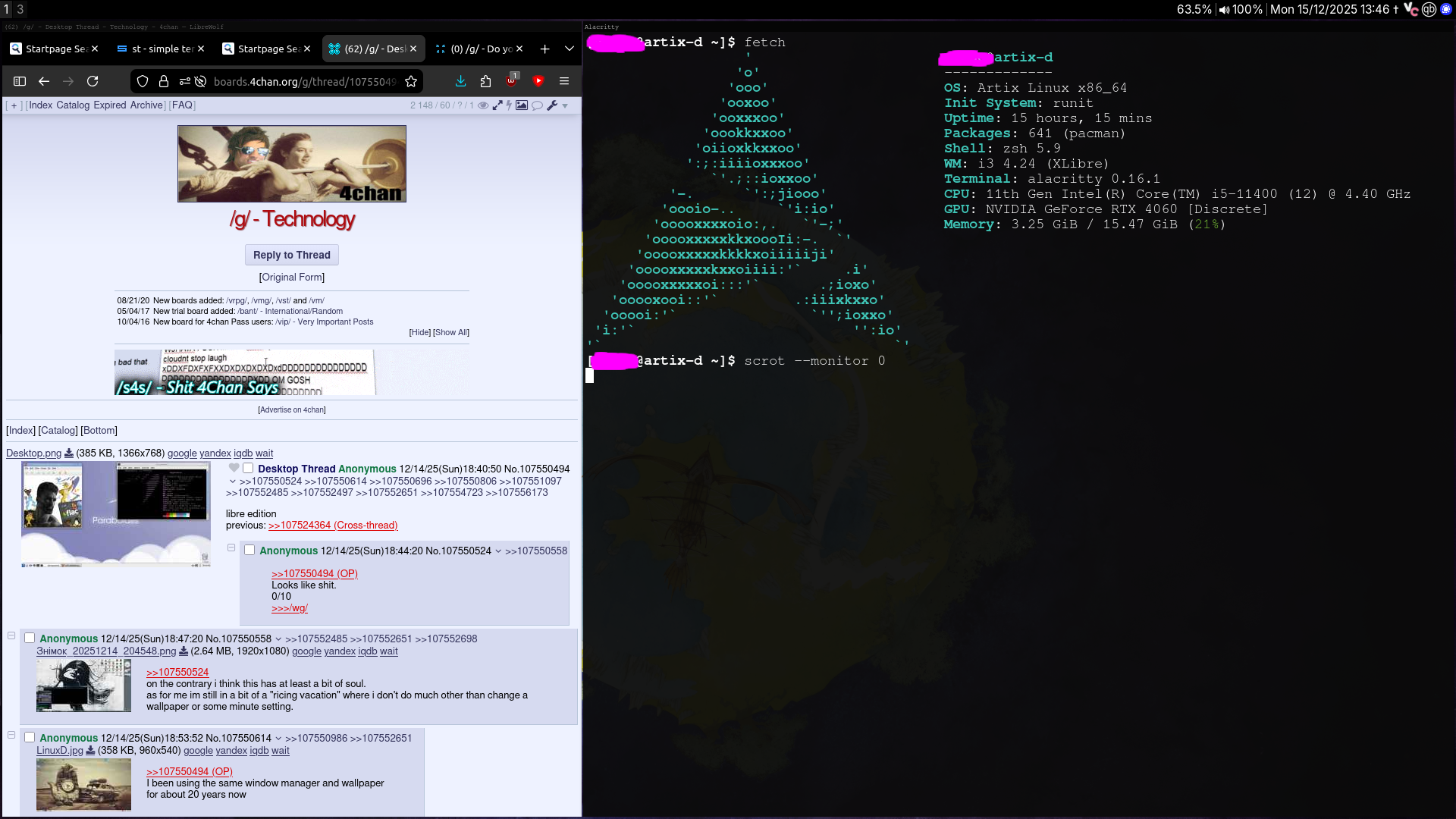Click the 4chan X wrench settings icon

552,105
